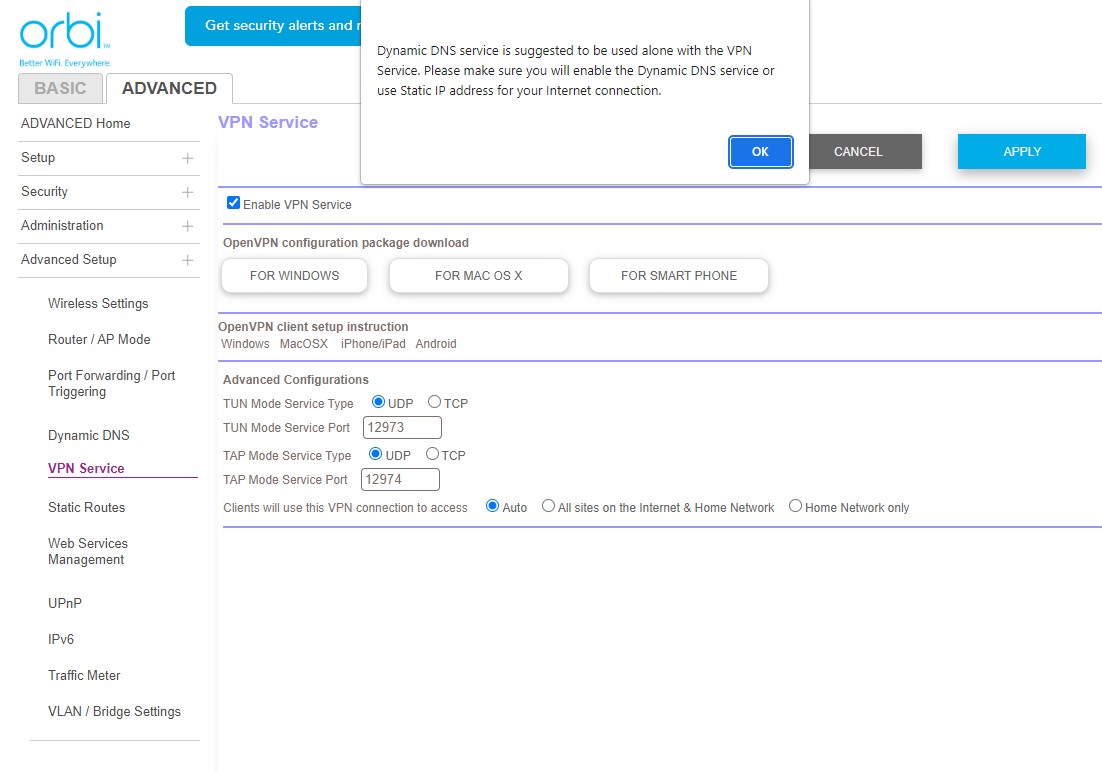Open the ADVANCED tab
Viewport: 1102px width, 771px height.
[169, 88]
